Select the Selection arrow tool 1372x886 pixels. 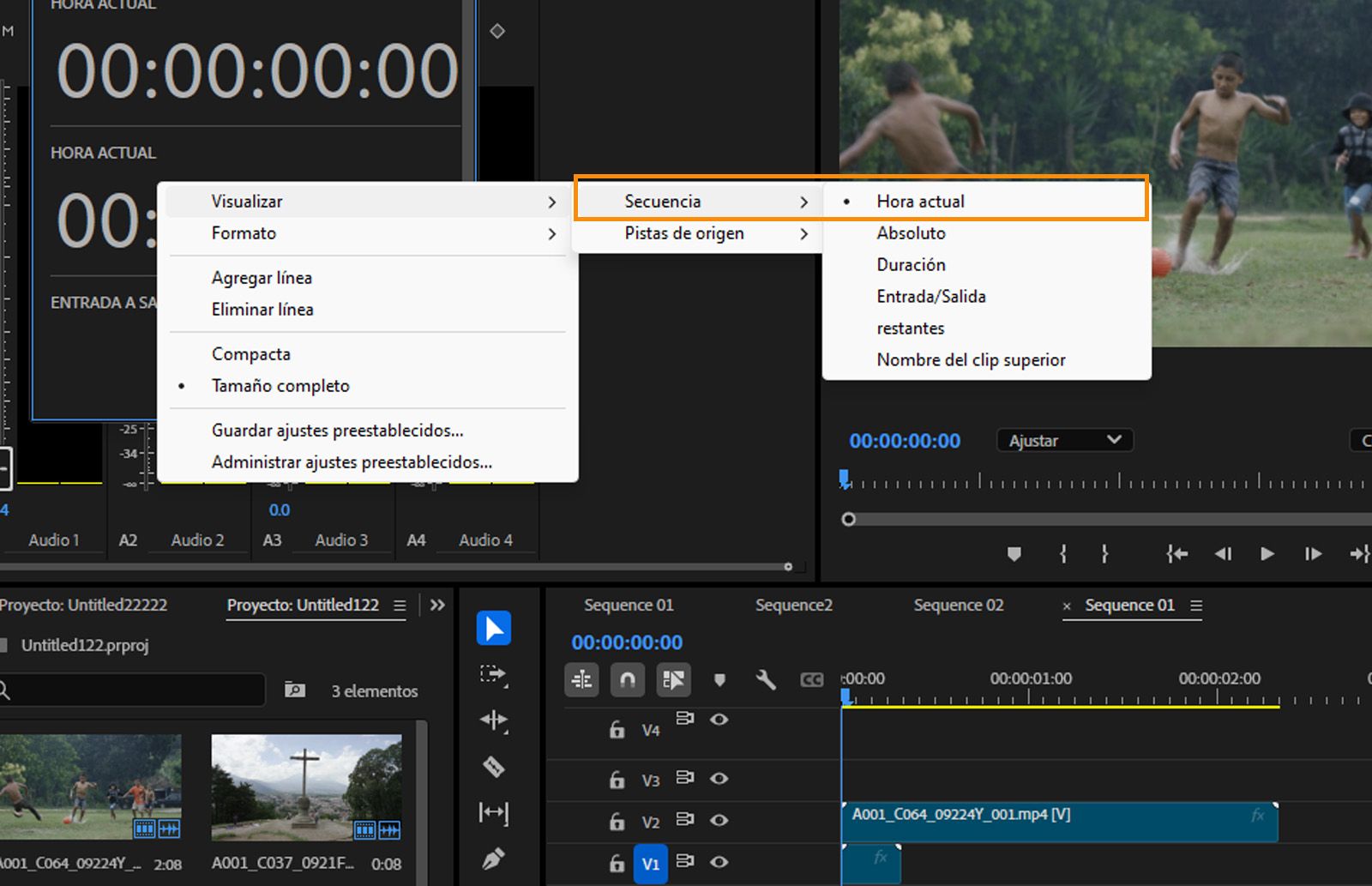(494, 629)
